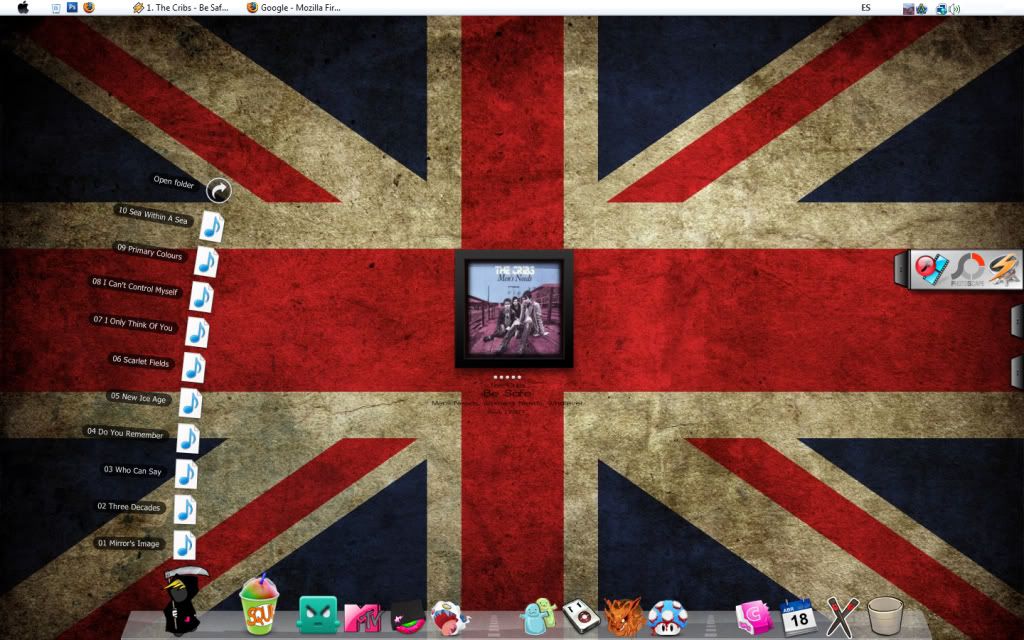Open folder from the stack menu
1024x640 pixels.
(x=219, y=190)
